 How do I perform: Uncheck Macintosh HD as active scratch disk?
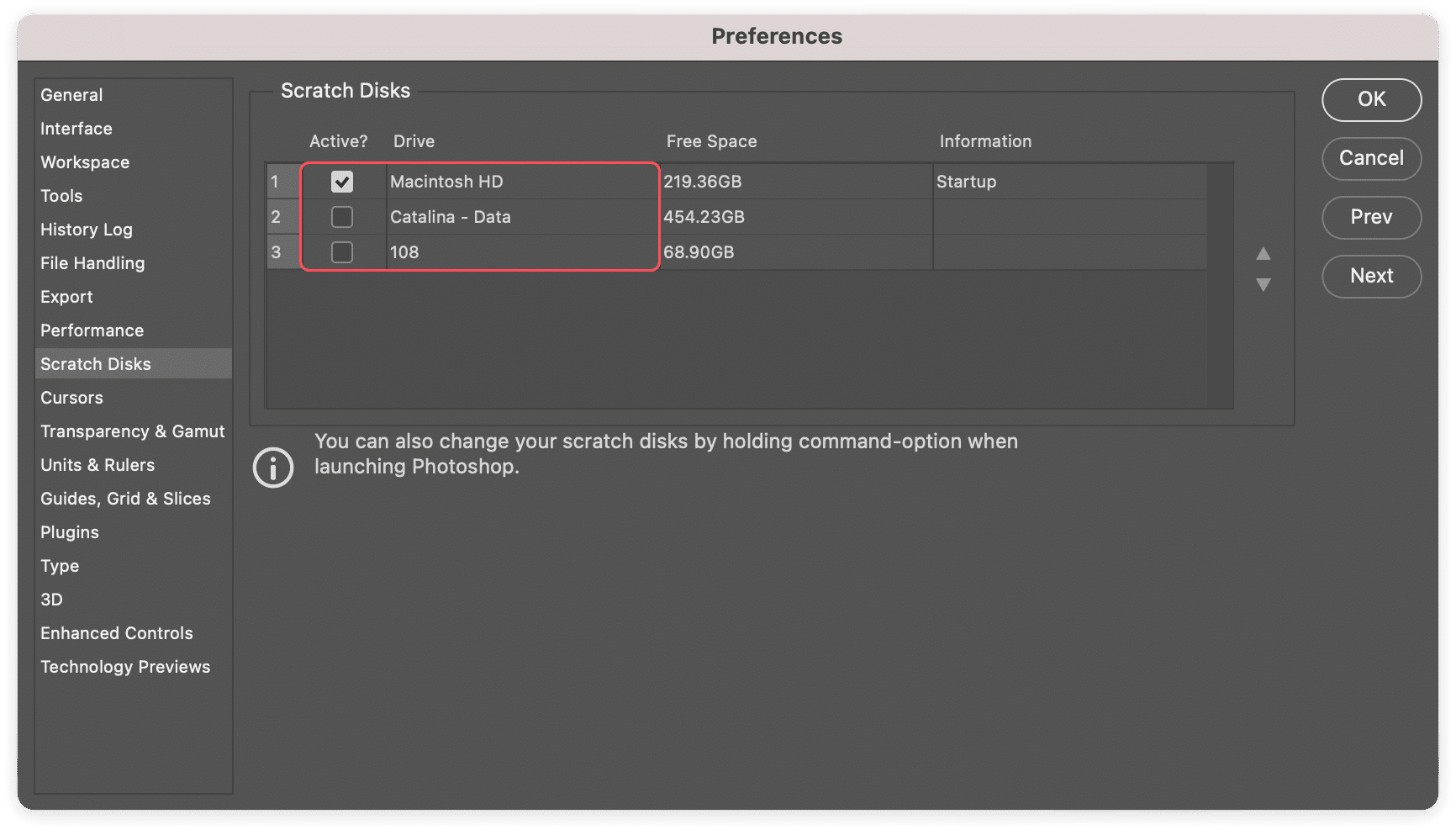pyautogui.click(x=341, y=181)
